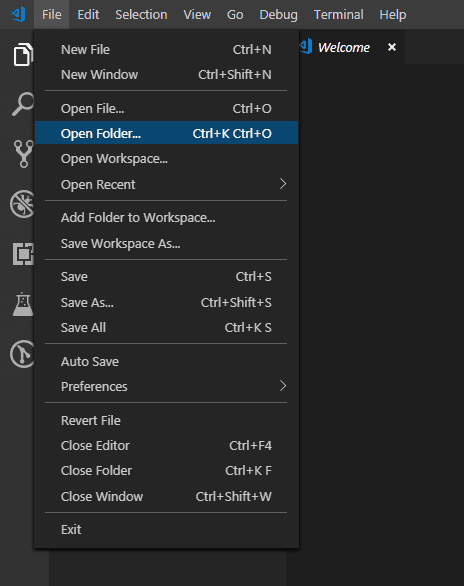Open the Git branch circle icon view

coord(22,354)
